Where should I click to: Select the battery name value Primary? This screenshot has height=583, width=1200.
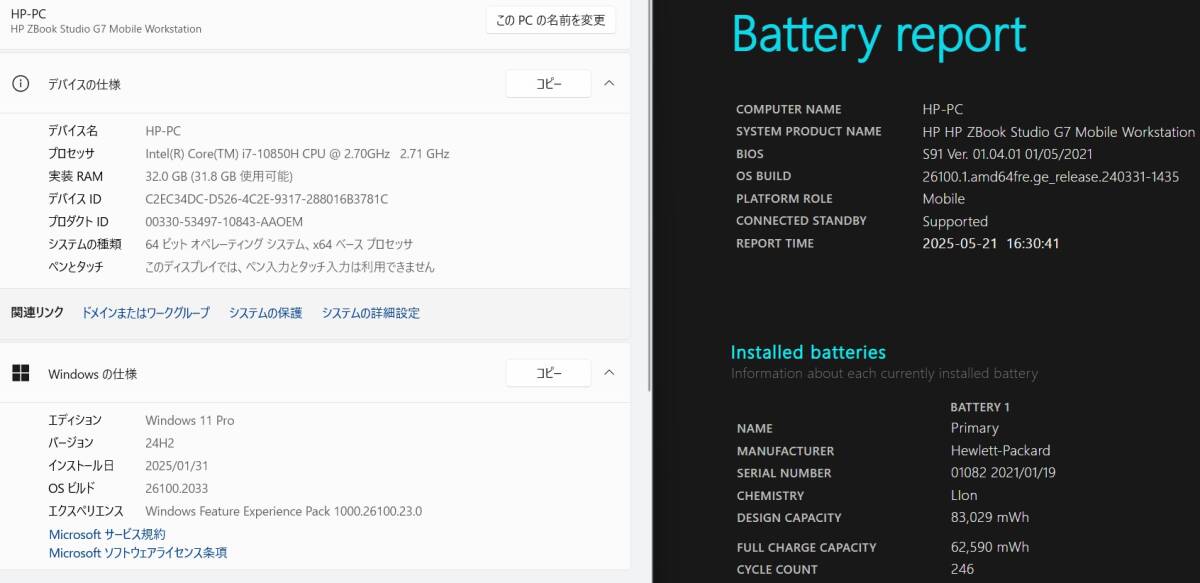click(974, 428)
